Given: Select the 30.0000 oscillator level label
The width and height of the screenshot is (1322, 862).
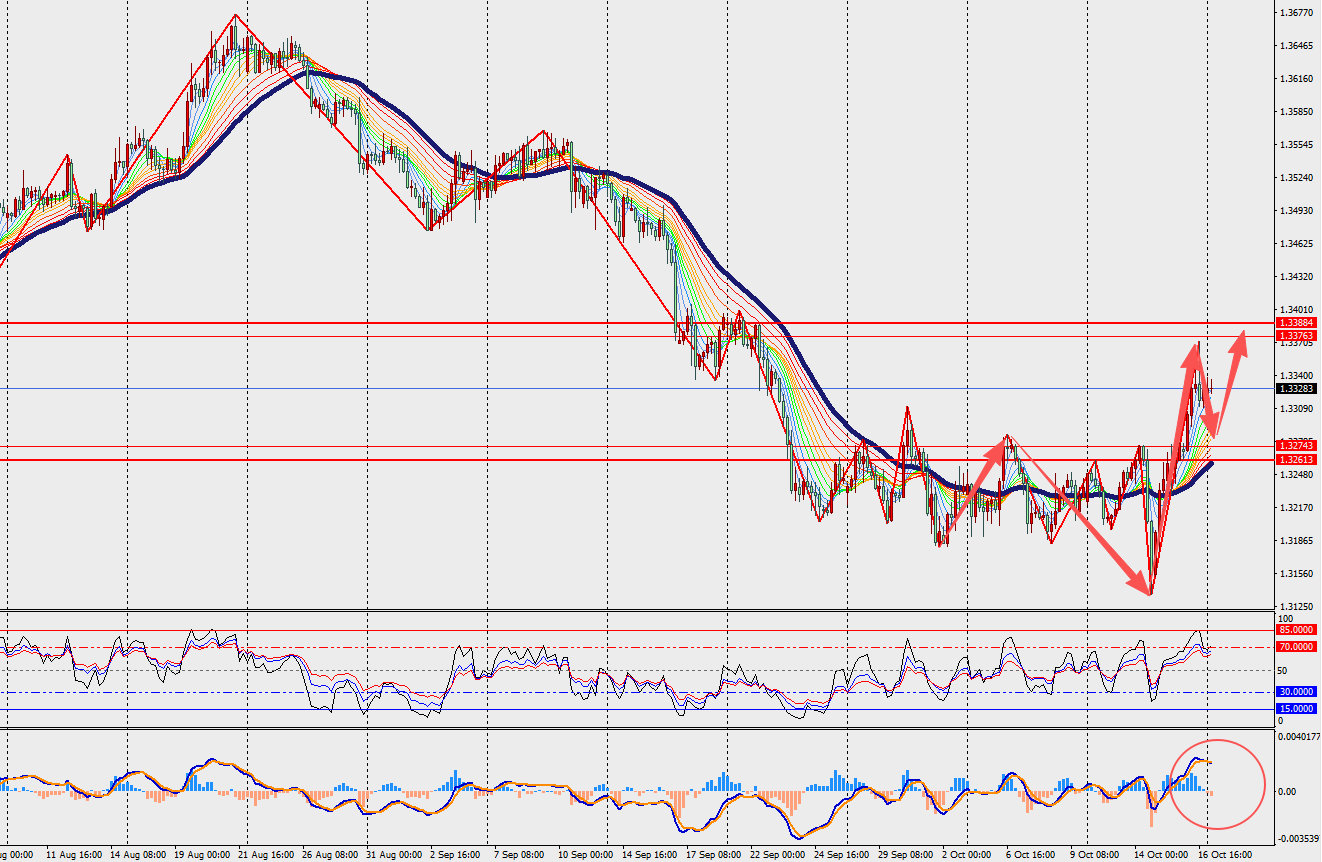Looking at the screenshot, I should point(1297,692).
